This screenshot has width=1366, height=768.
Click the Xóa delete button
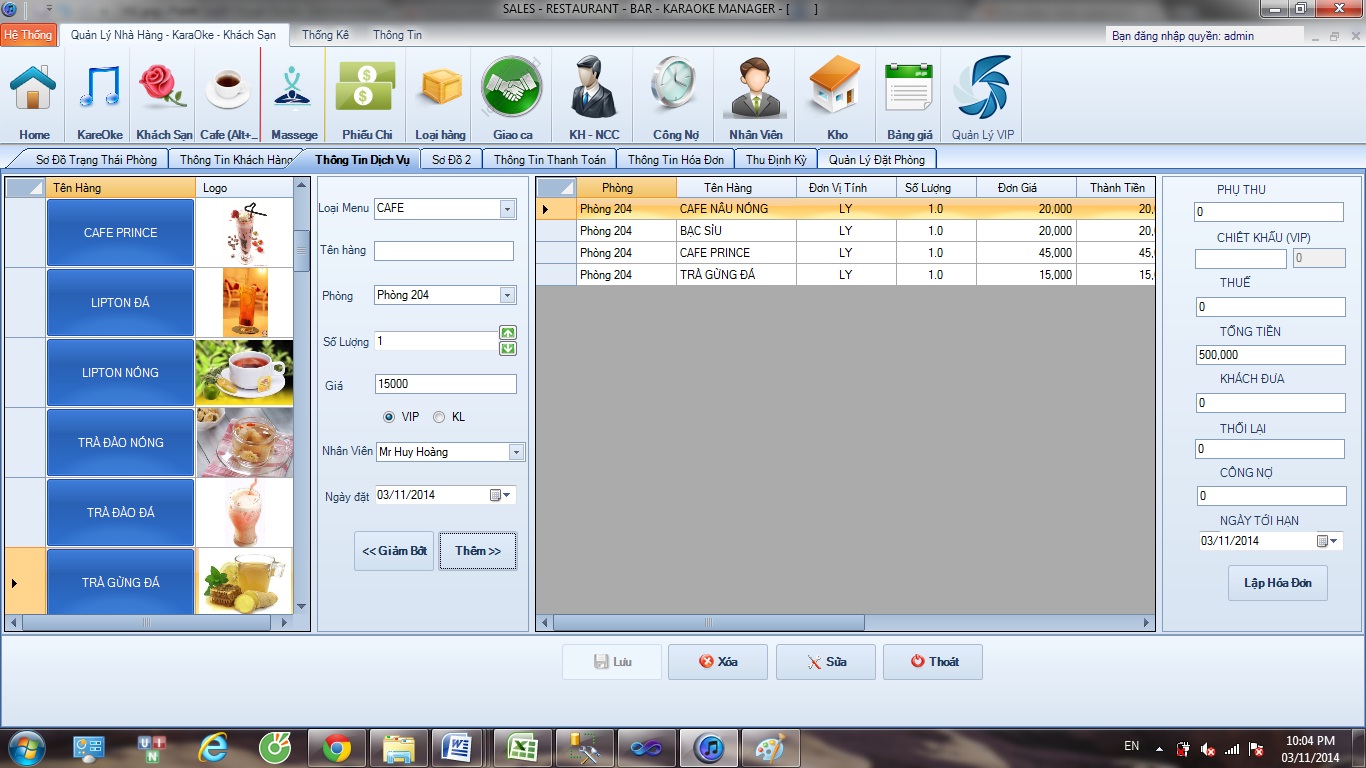click(718, 662)
